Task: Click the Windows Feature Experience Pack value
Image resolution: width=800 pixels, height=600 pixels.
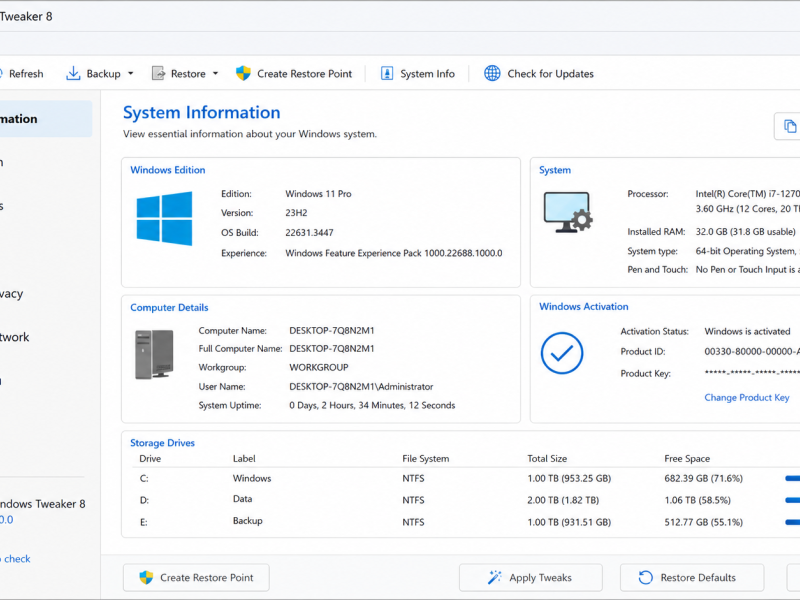Action: coord(394,253)
